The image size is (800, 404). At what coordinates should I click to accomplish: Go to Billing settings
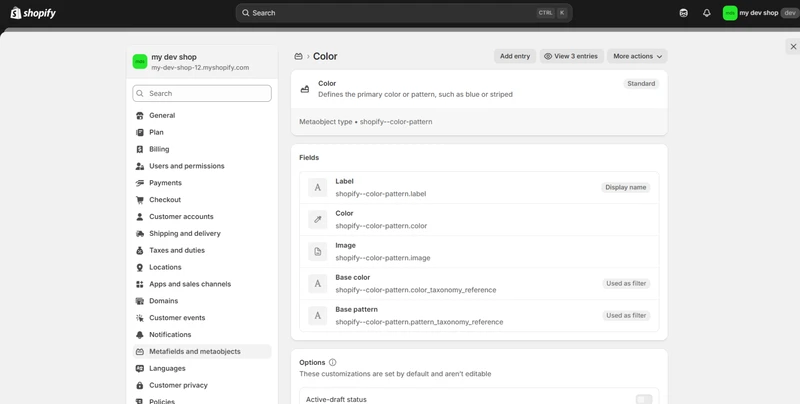(x=202, y=149)
